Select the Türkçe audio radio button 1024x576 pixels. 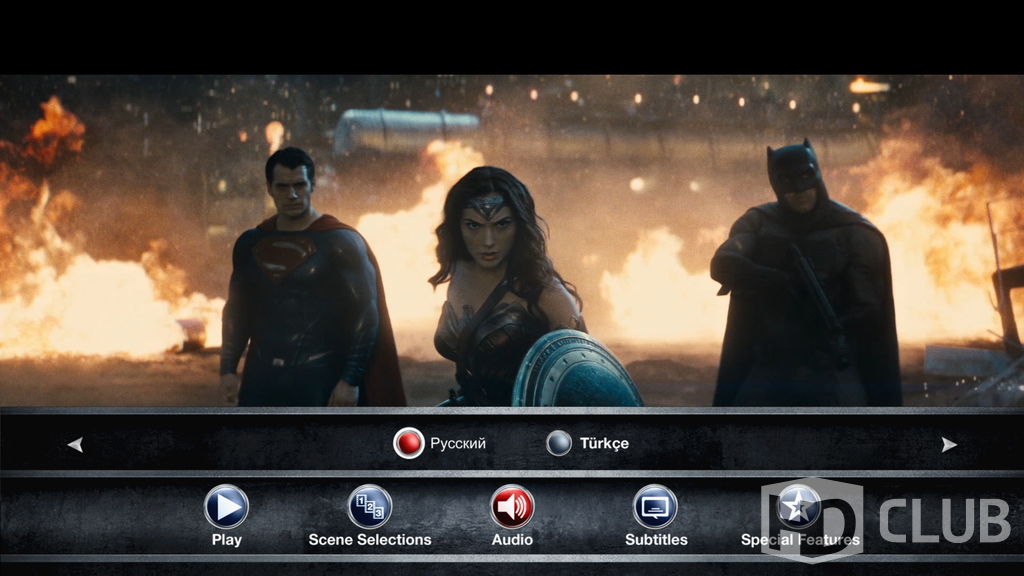pos(559,443)
